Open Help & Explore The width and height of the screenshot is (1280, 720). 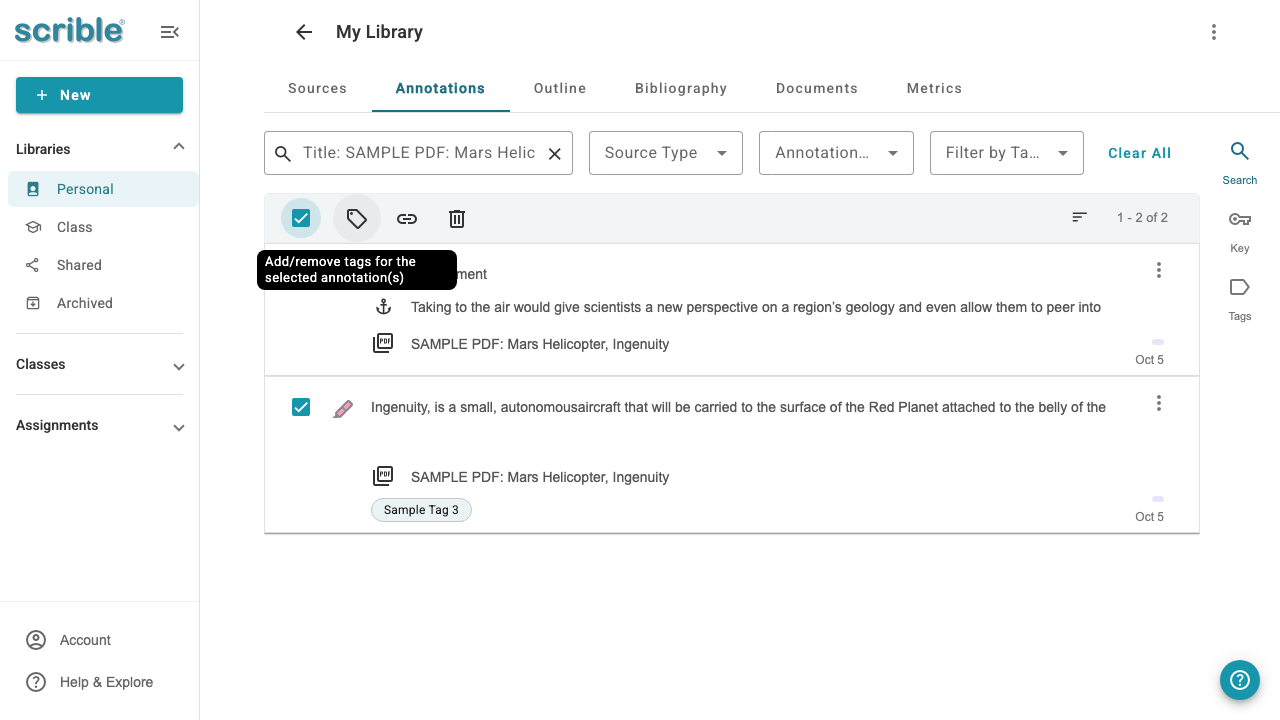[x=89, y=682]
